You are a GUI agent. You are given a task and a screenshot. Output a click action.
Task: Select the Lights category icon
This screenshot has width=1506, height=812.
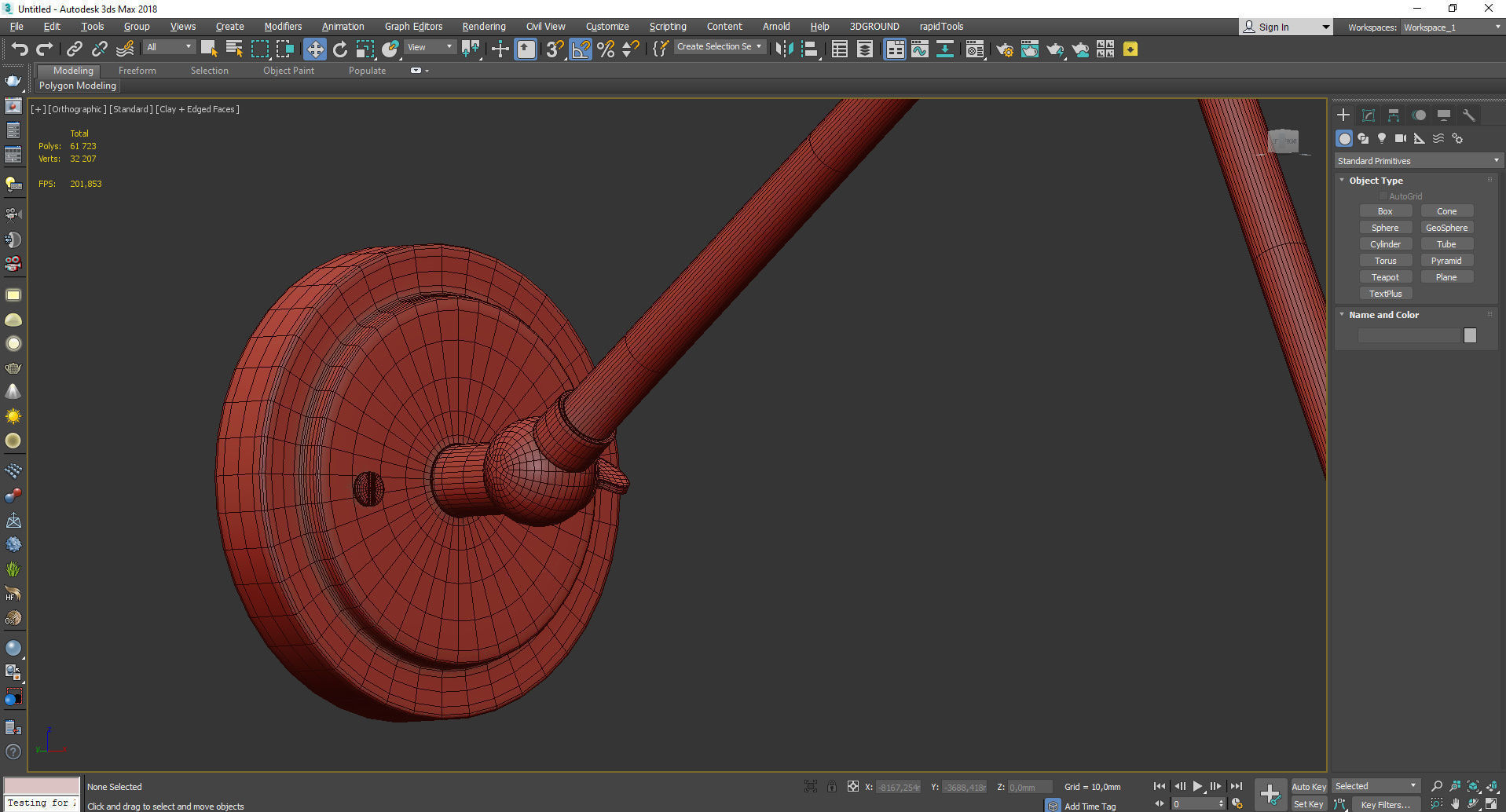(1381, 138)
